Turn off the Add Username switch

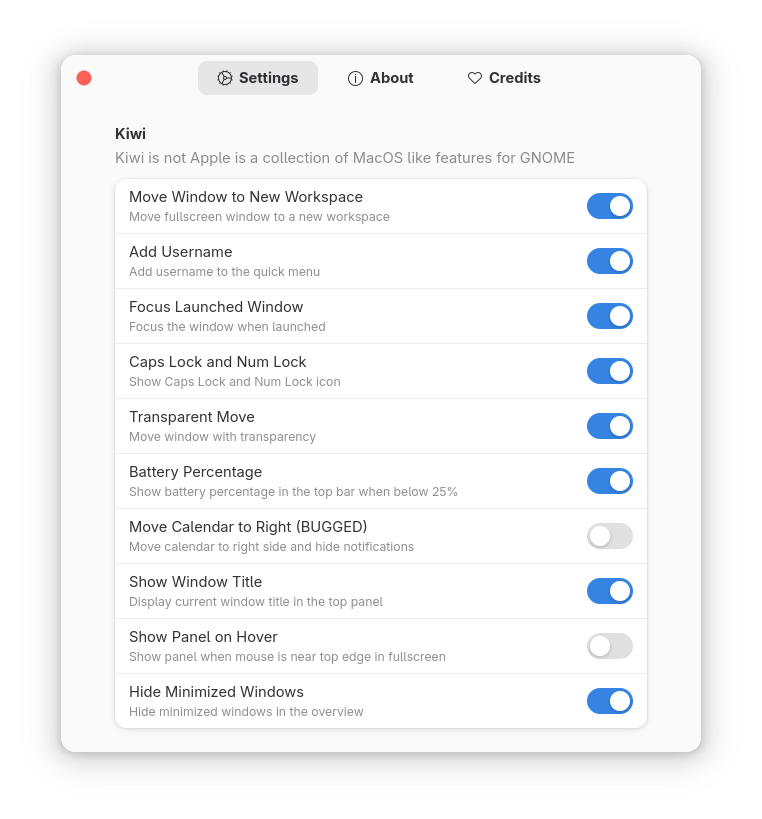coord(609,261)
